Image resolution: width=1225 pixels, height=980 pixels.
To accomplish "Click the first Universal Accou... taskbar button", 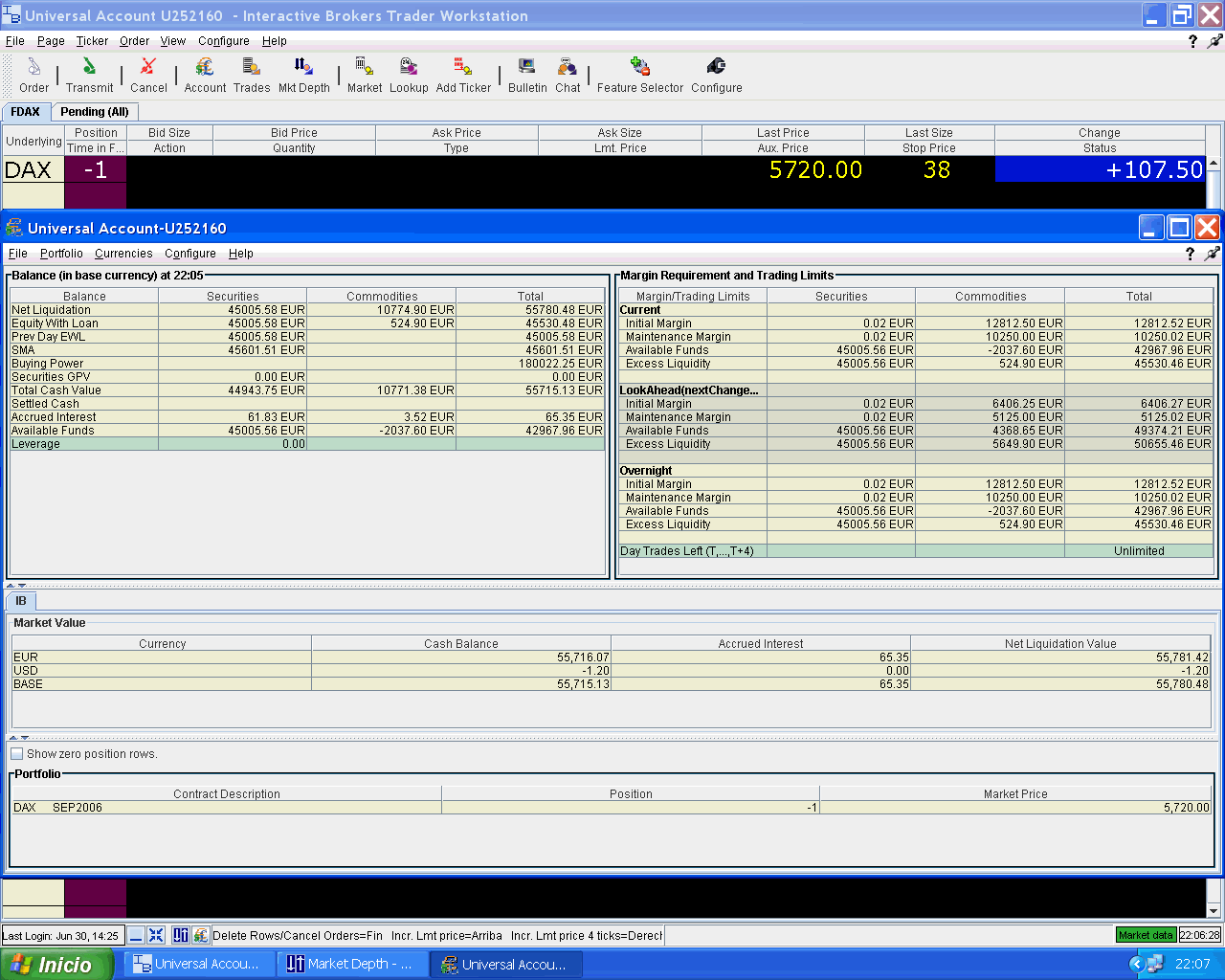I will 198,965.
